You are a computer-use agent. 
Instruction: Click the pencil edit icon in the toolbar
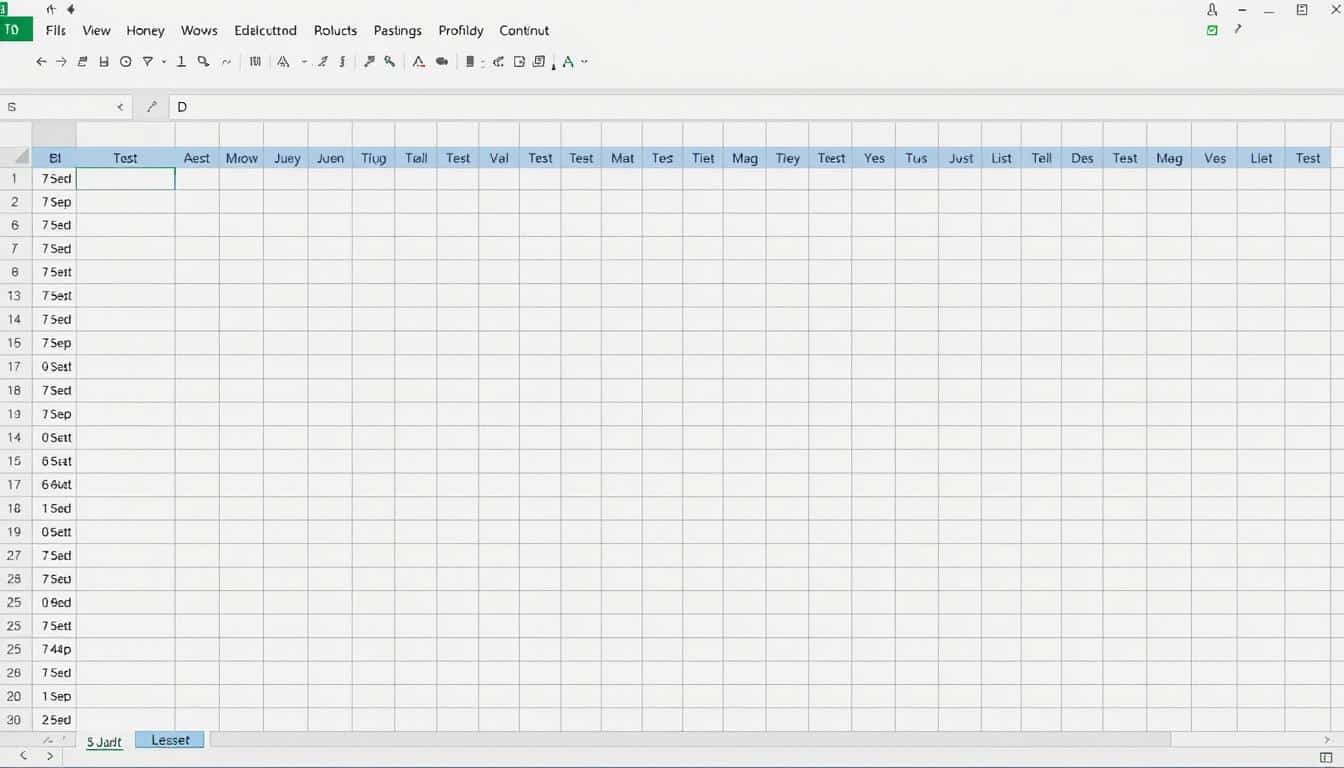[323, 62]
